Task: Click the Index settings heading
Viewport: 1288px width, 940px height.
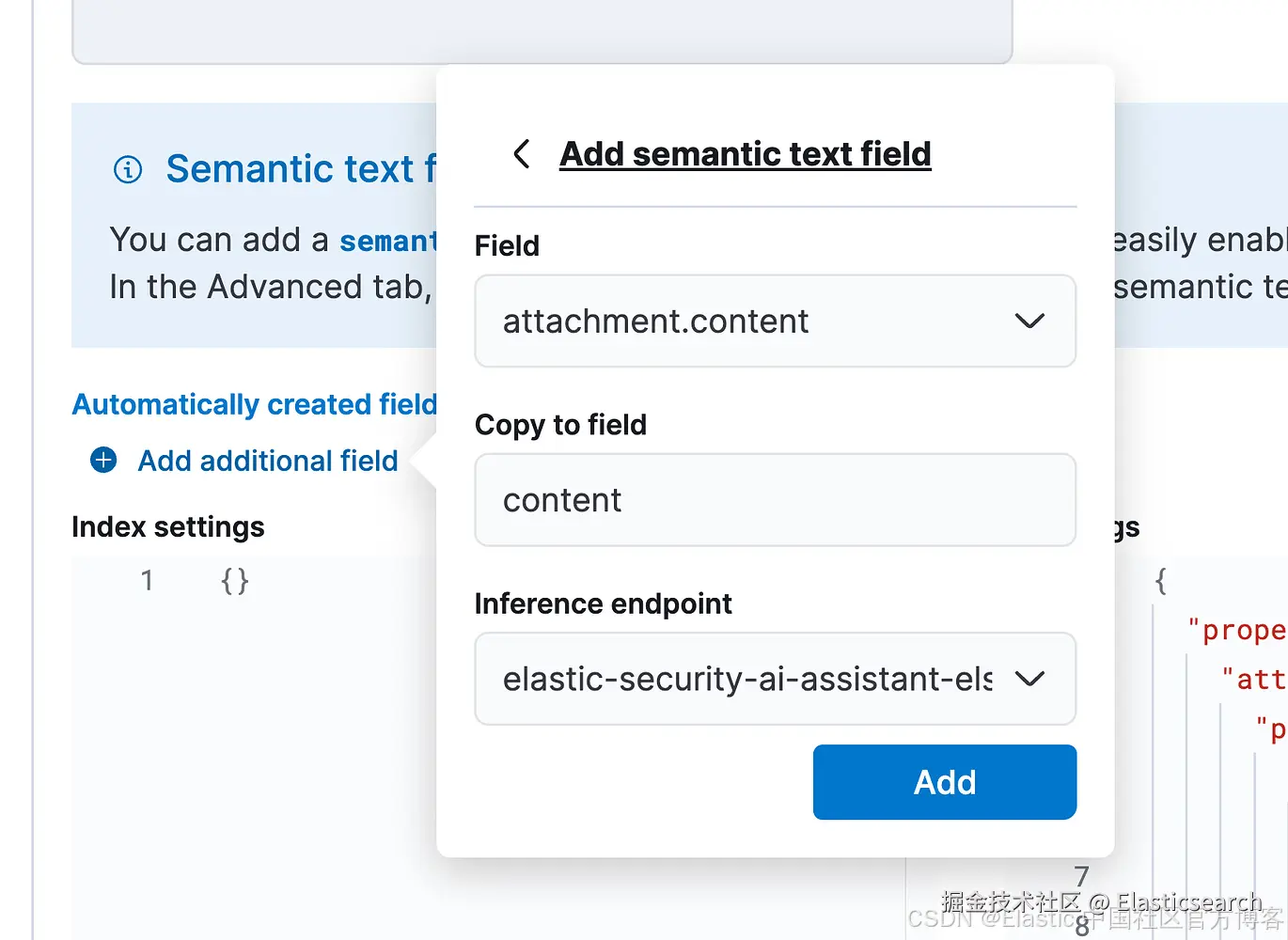Action: pyautogui.click(x=168, y=527)
